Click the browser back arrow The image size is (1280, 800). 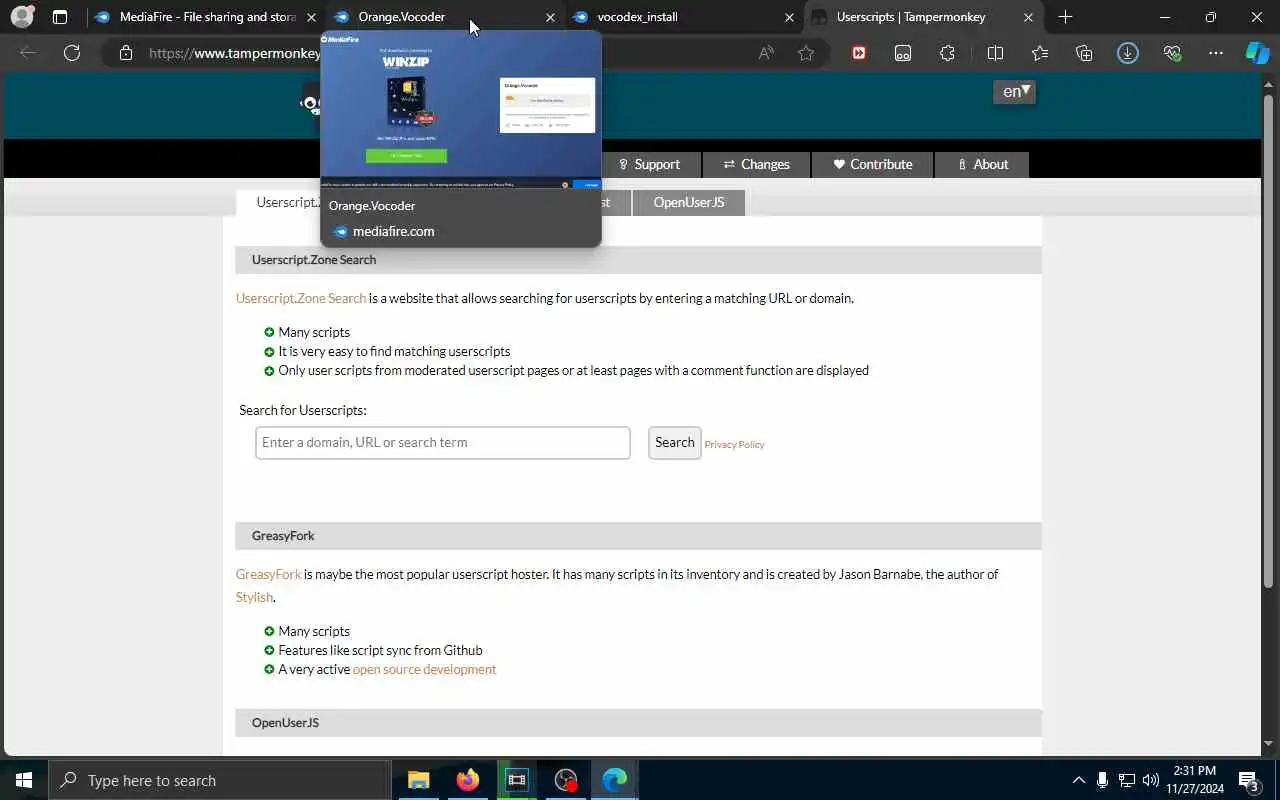pos(28,53)
